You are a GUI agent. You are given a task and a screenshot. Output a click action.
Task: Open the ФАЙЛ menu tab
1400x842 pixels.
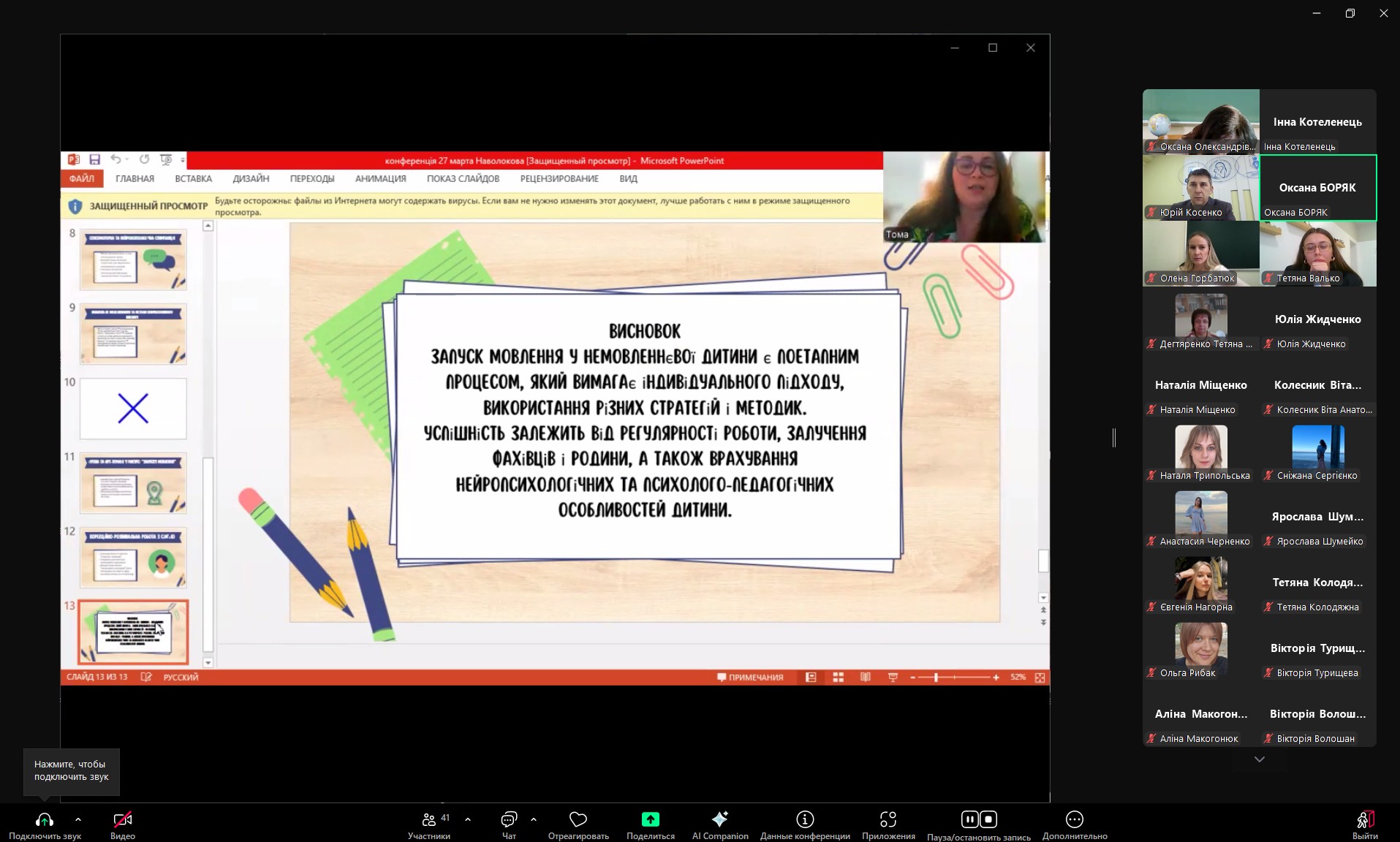[x=82, y=179]
